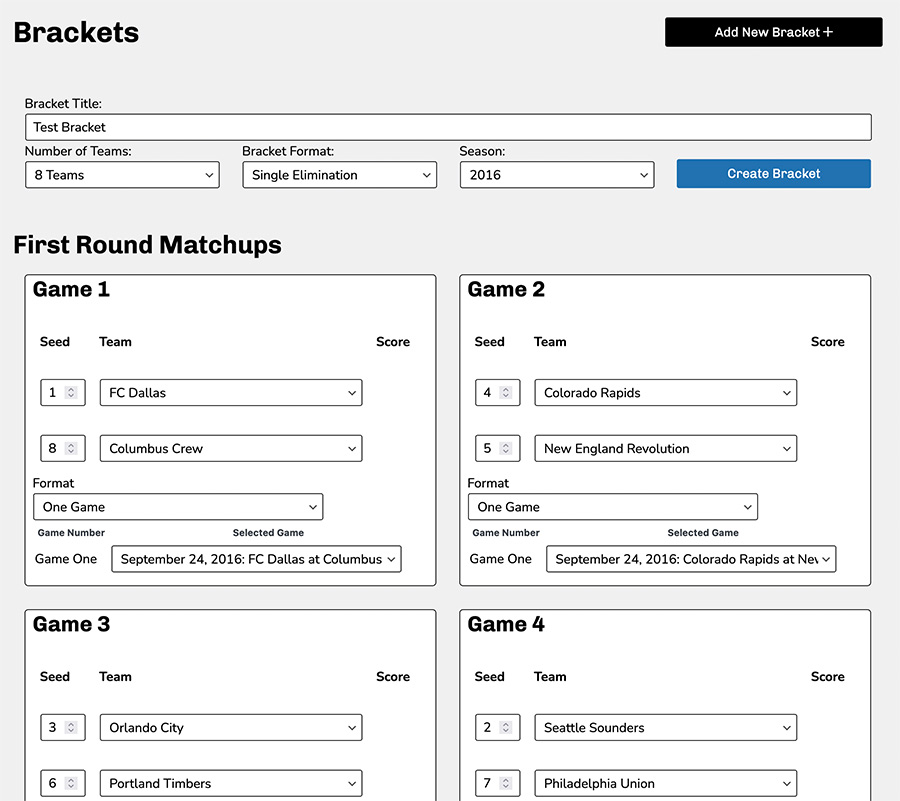
Task: Click the Game 2 heading
Action: click(506, 289)
